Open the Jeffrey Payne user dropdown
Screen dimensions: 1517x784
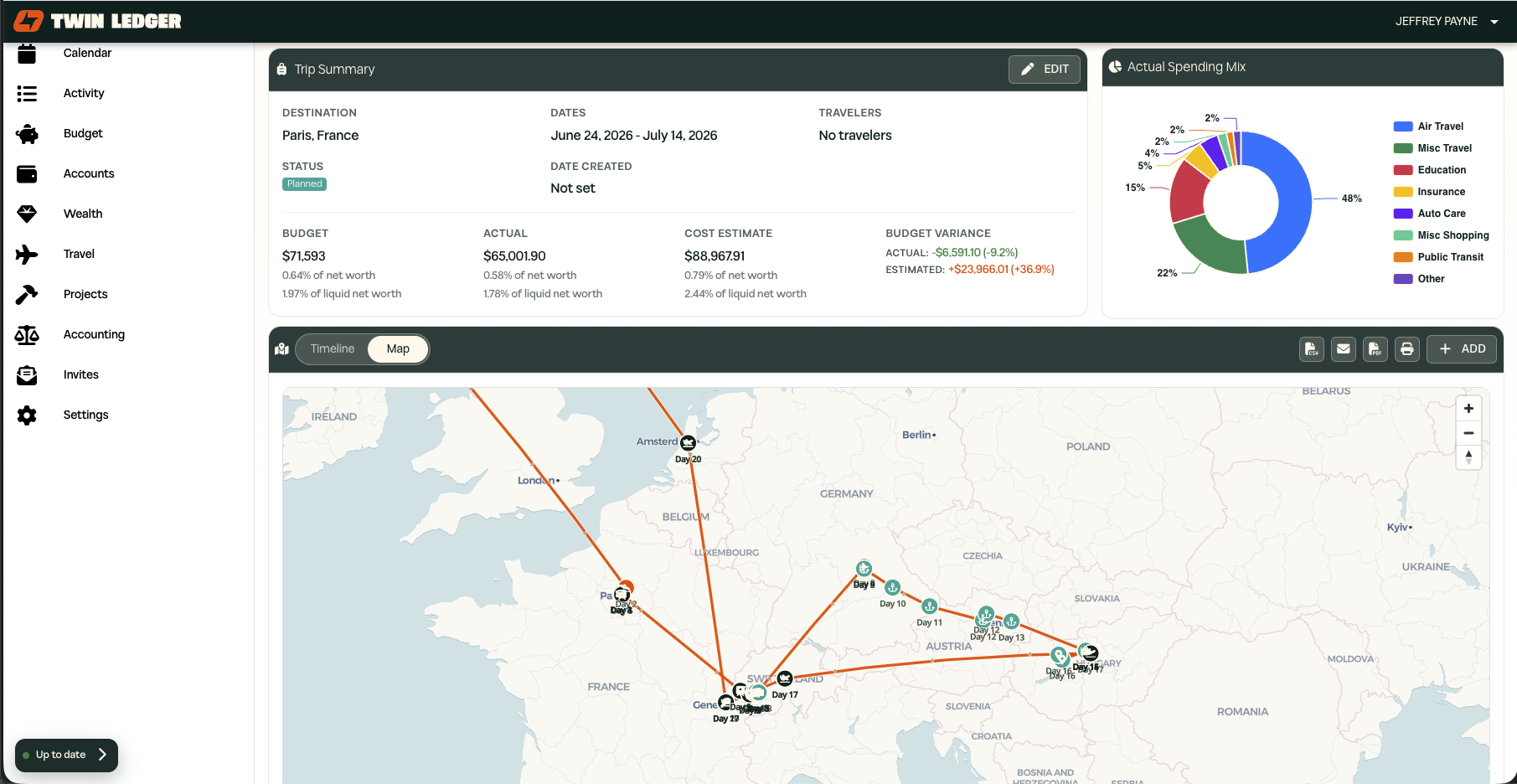coord(1447,22)
